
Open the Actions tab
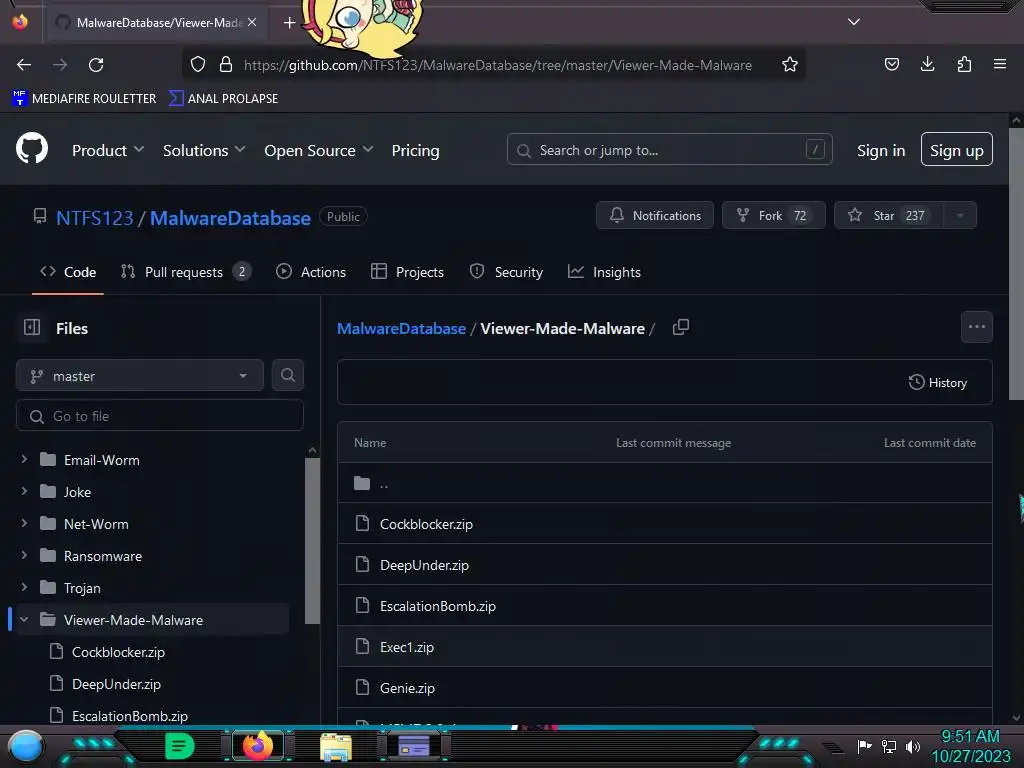[x=311, y=272]
